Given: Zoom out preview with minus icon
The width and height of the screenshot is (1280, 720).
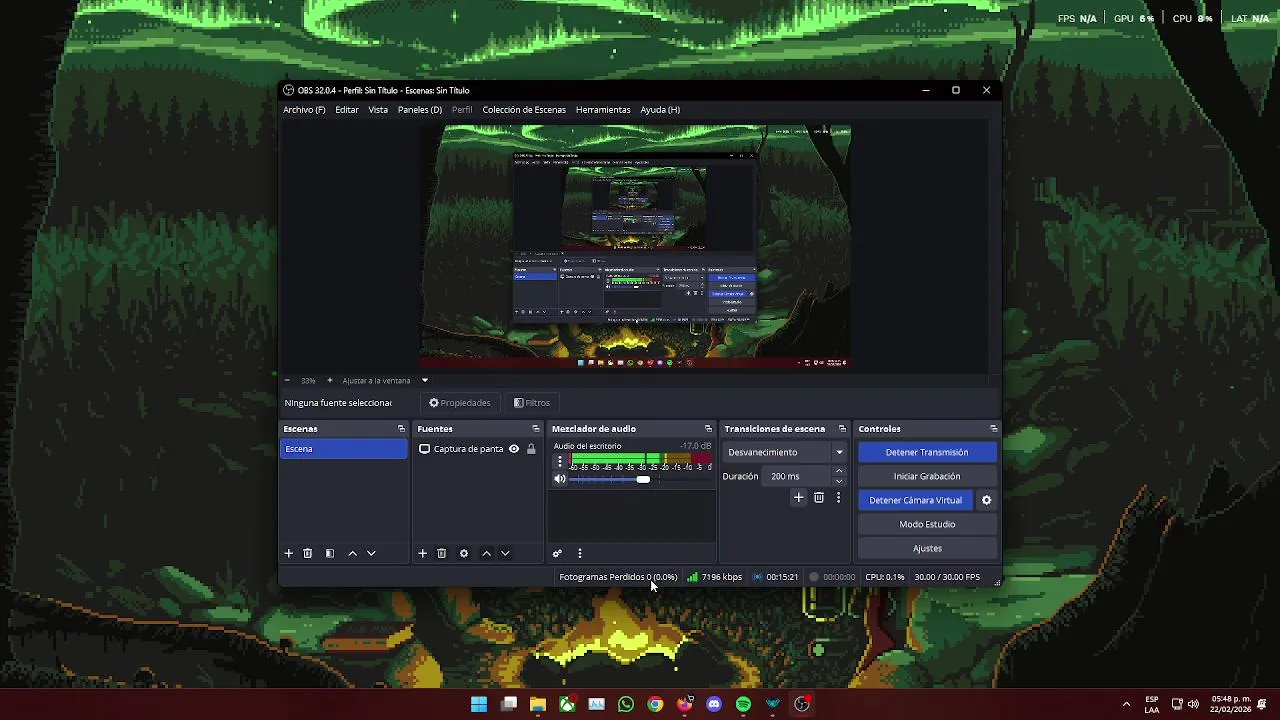Looking at the screenshot, I should tap(287, 380).
